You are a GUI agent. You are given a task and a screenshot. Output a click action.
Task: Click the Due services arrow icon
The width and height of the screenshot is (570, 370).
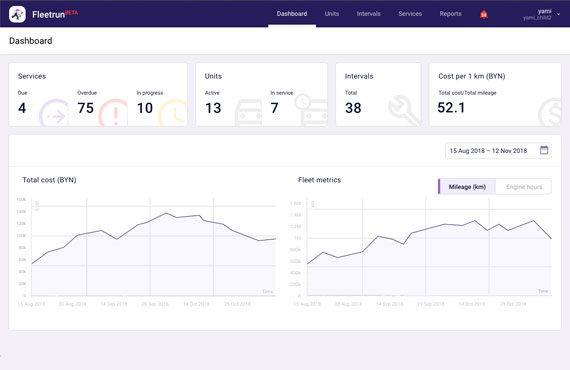point(54,113)
